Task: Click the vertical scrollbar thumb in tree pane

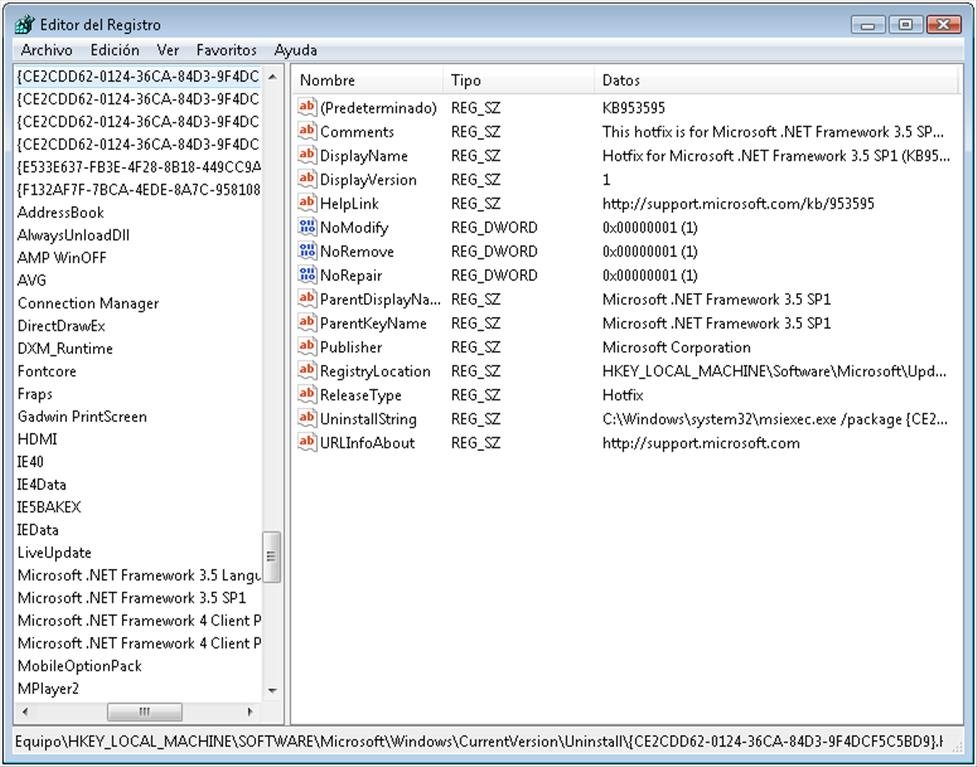Action: click(x=272, y=556)
